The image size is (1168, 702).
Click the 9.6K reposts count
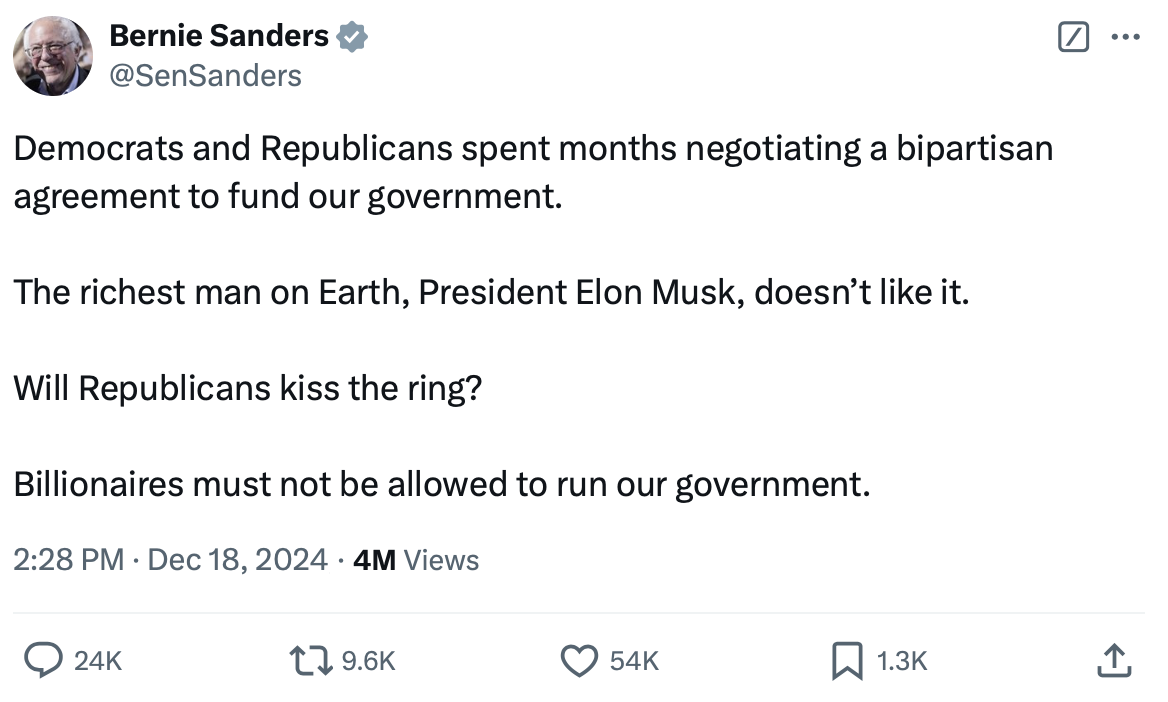click(x=369, y=660)
